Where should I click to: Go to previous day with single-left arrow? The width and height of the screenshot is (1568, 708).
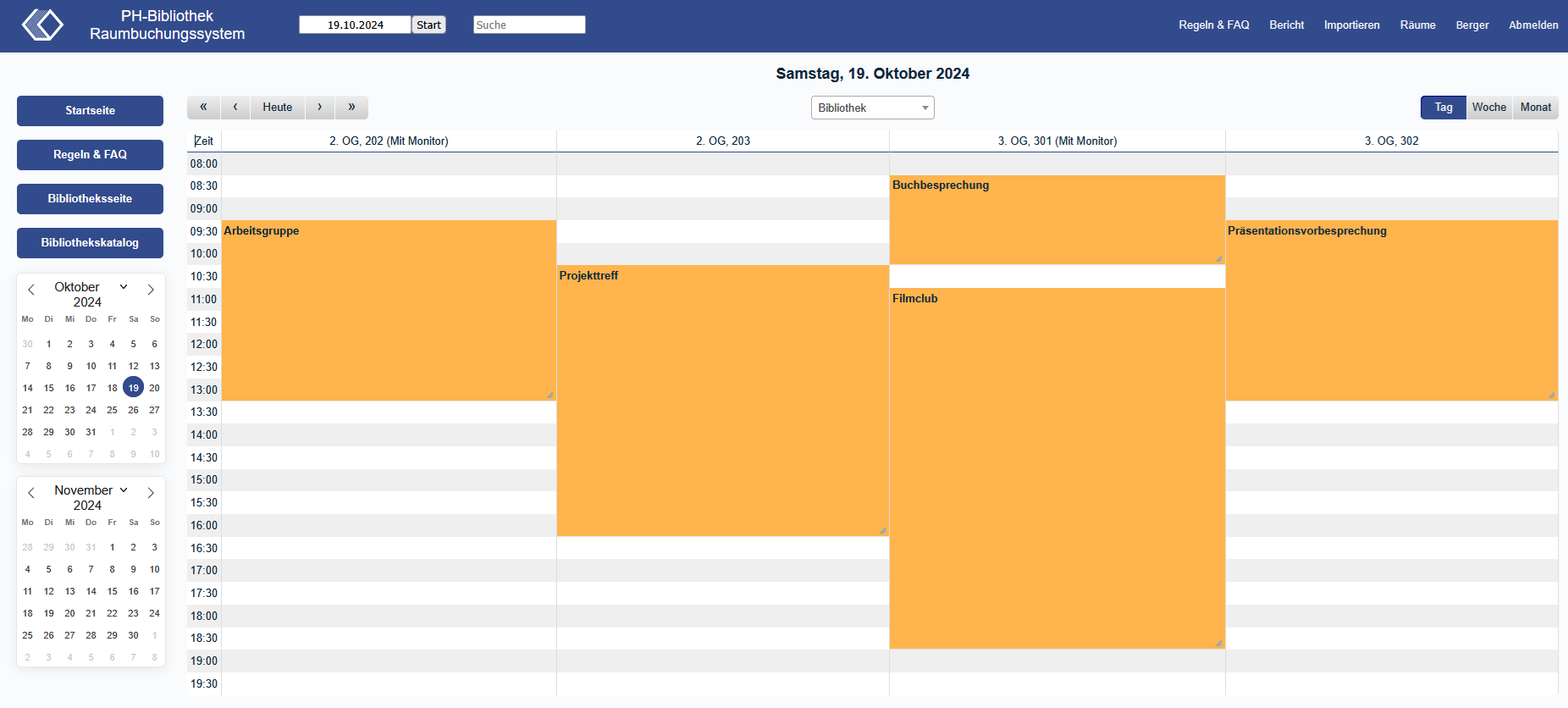235,108
